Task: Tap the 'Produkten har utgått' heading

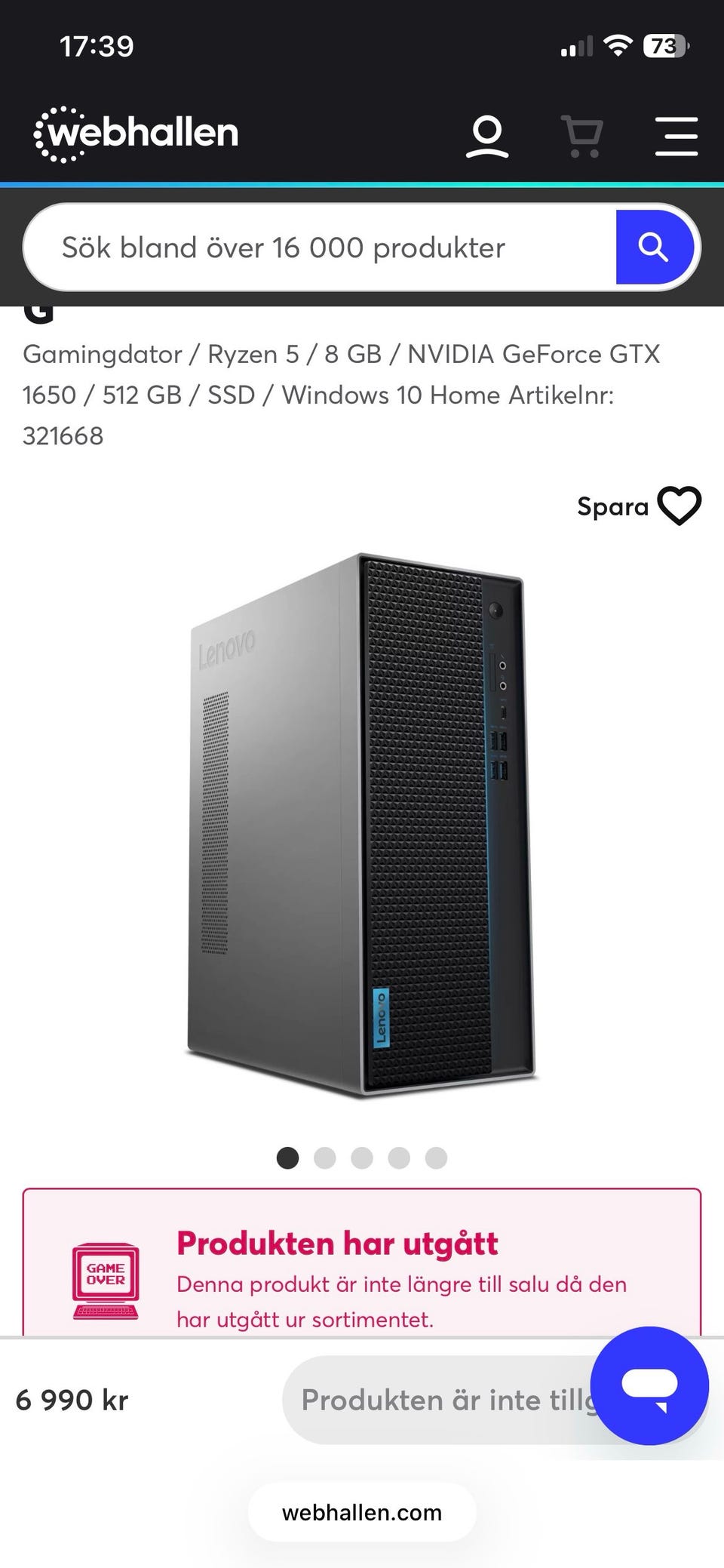Action: [337, 1244]
